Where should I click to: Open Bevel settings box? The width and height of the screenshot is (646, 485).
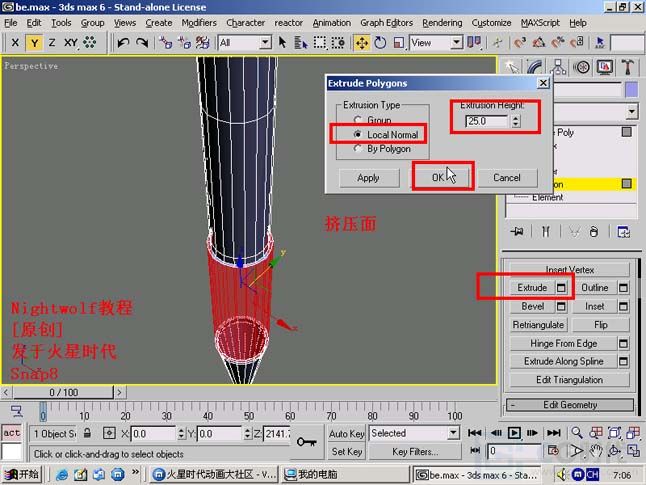561,306
